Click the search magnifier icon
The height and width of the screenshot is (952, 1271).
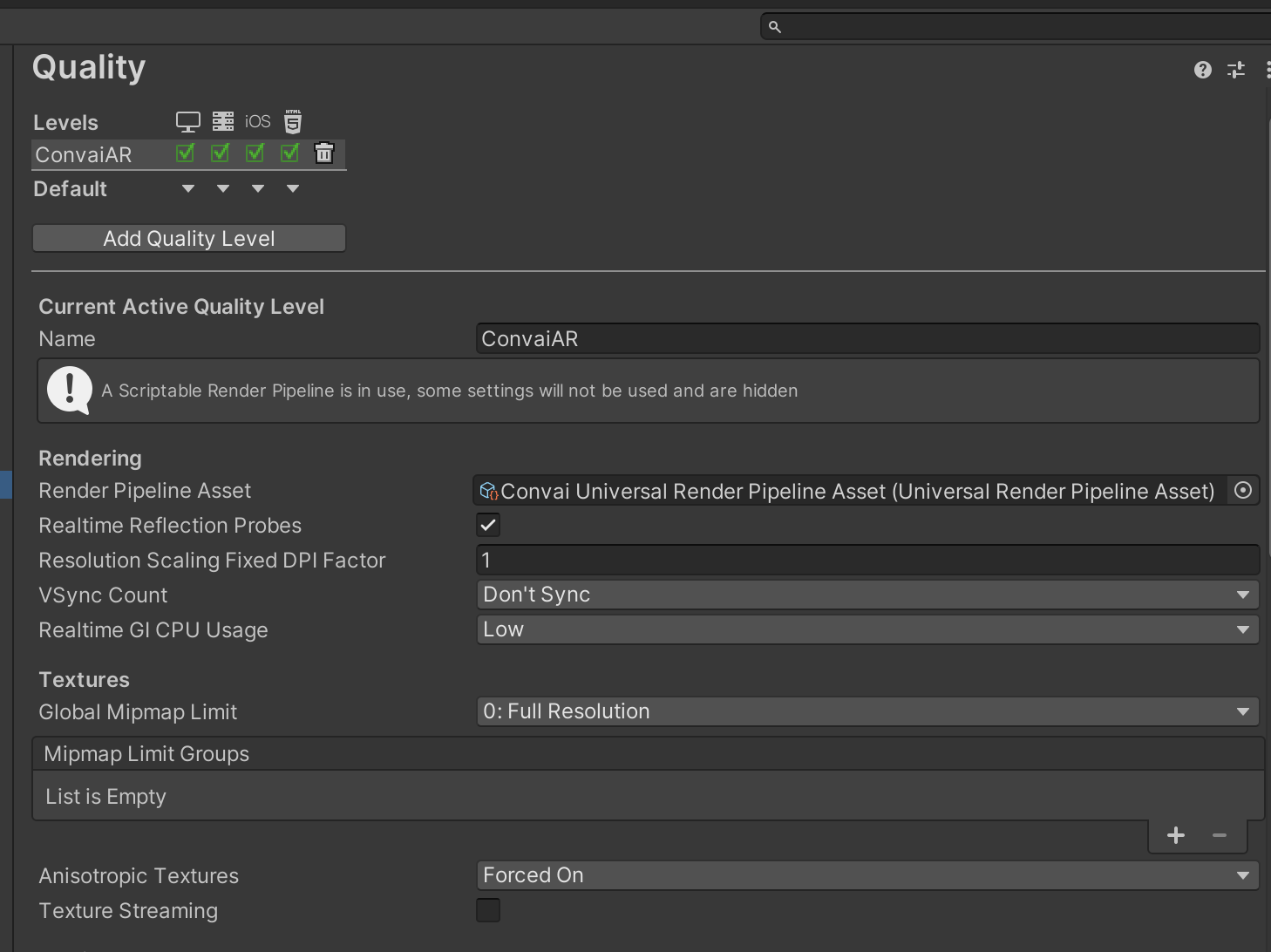774,27
